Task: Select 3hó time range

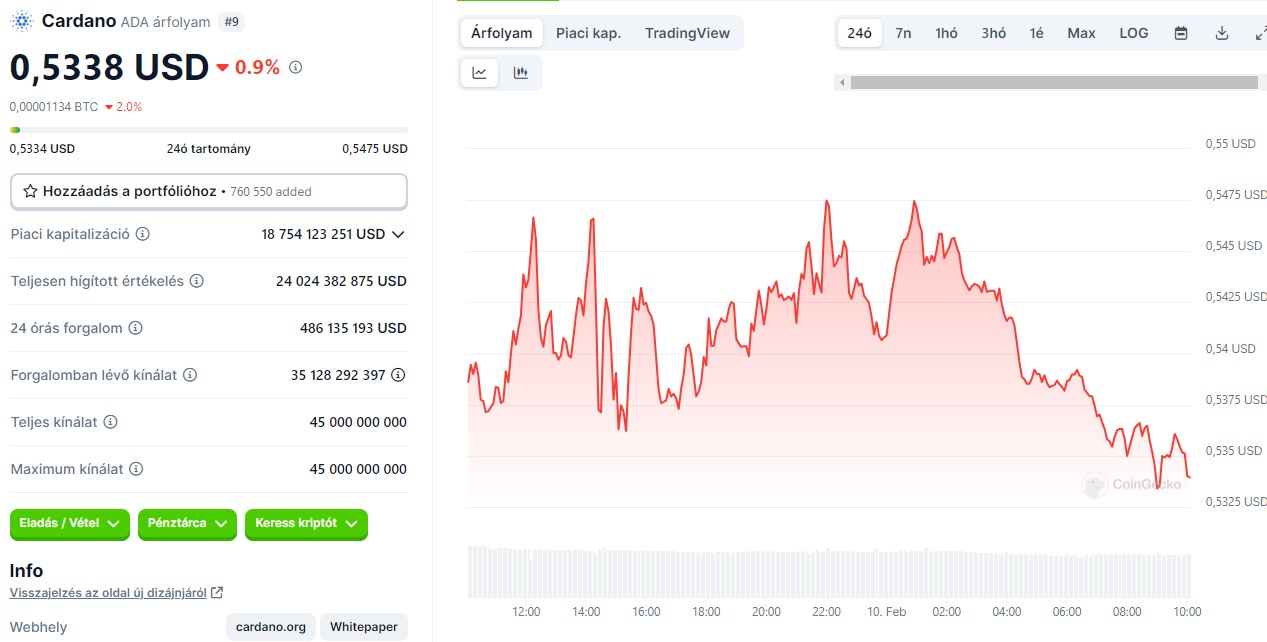Action: point(994,33)
